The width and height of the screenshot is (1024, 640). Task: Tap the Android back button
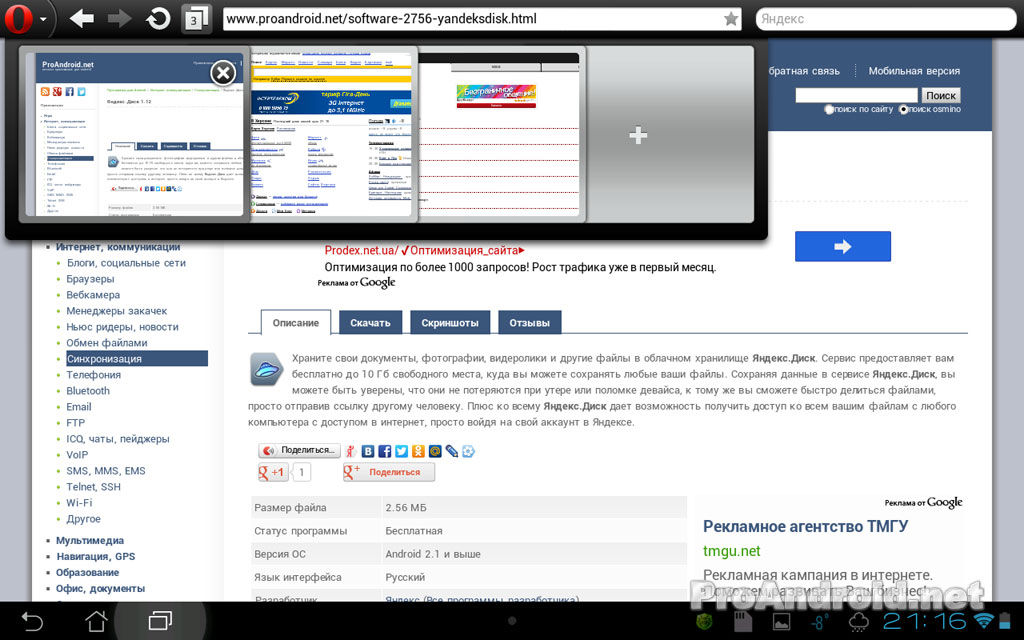click(32, 621)
